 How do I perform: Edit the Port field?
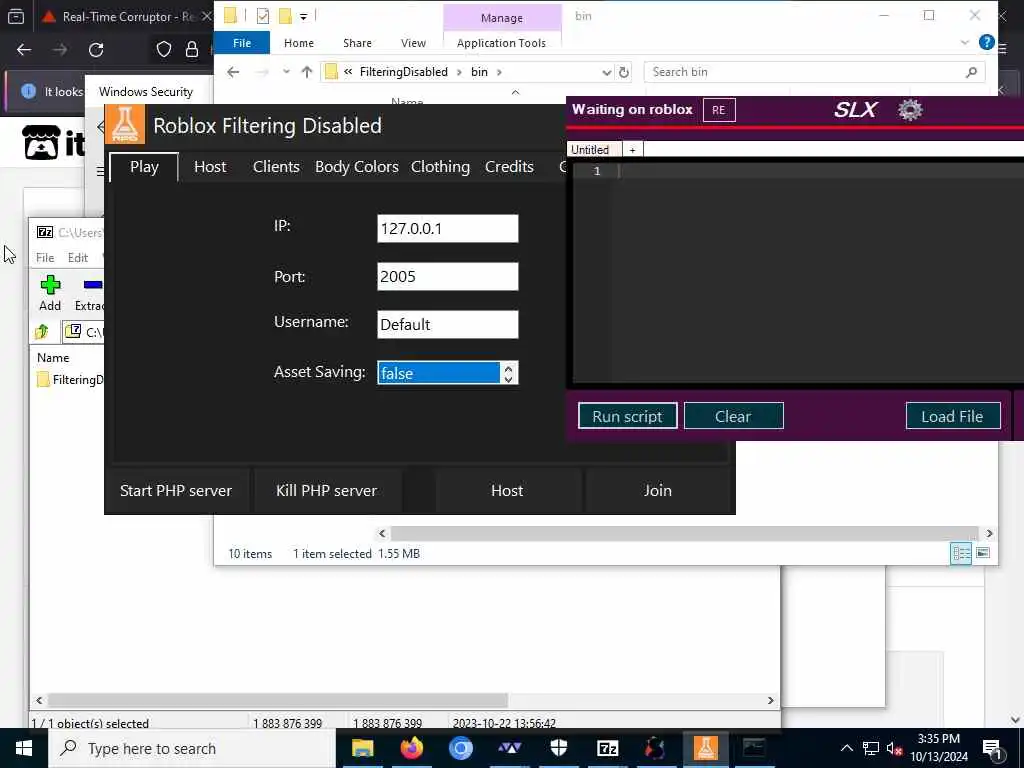(x=448, y=276)
